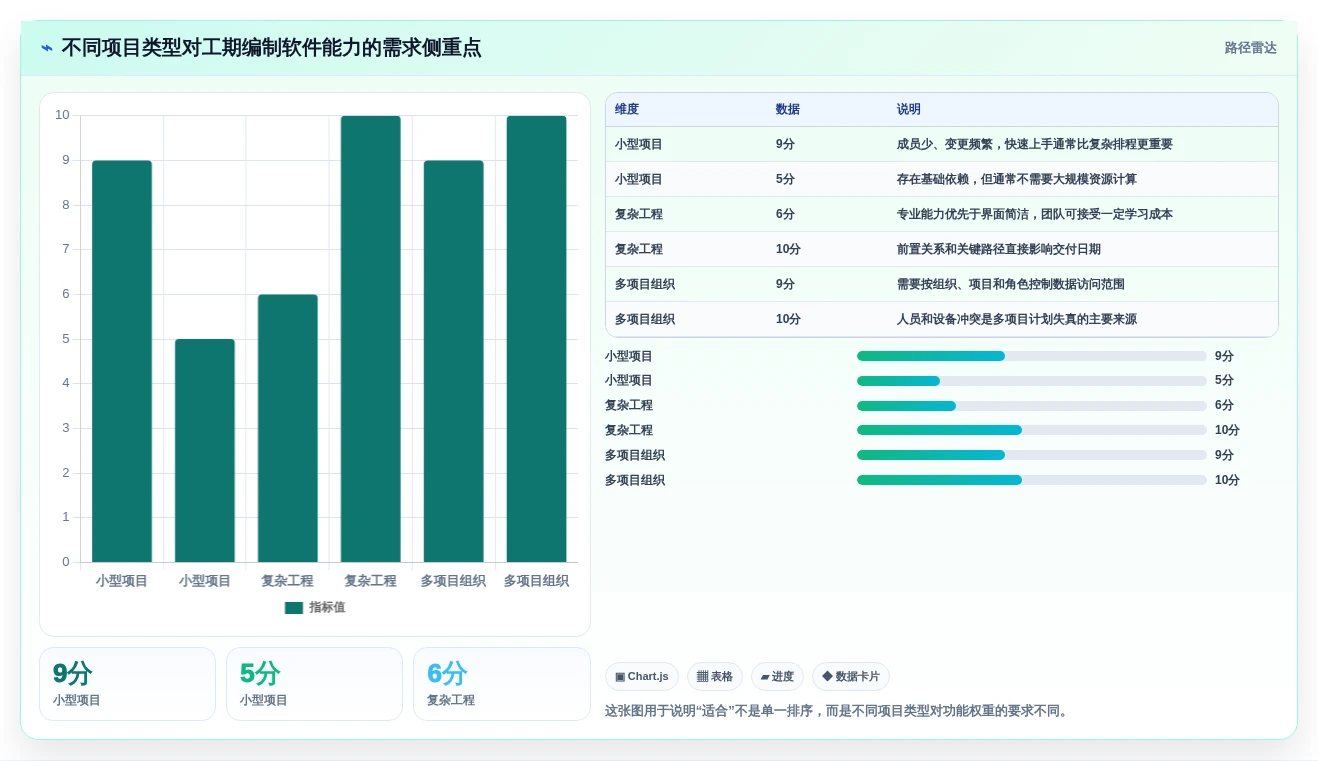The width and height of the screenshot is (1318, 761).
Task: Open the 9分 小型项目 stat card
Action: [x=127, y=684]
